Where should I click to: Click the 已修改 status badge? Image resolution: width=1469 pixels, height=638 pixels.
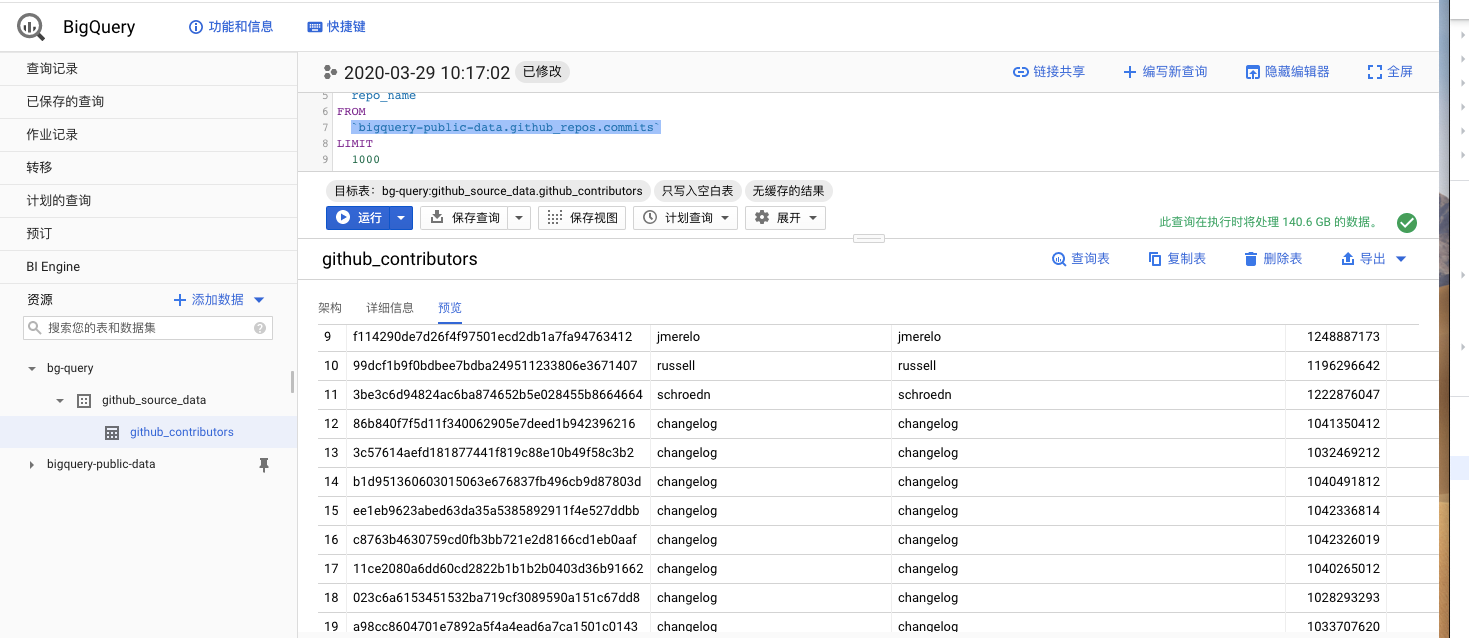pos(543,72)
